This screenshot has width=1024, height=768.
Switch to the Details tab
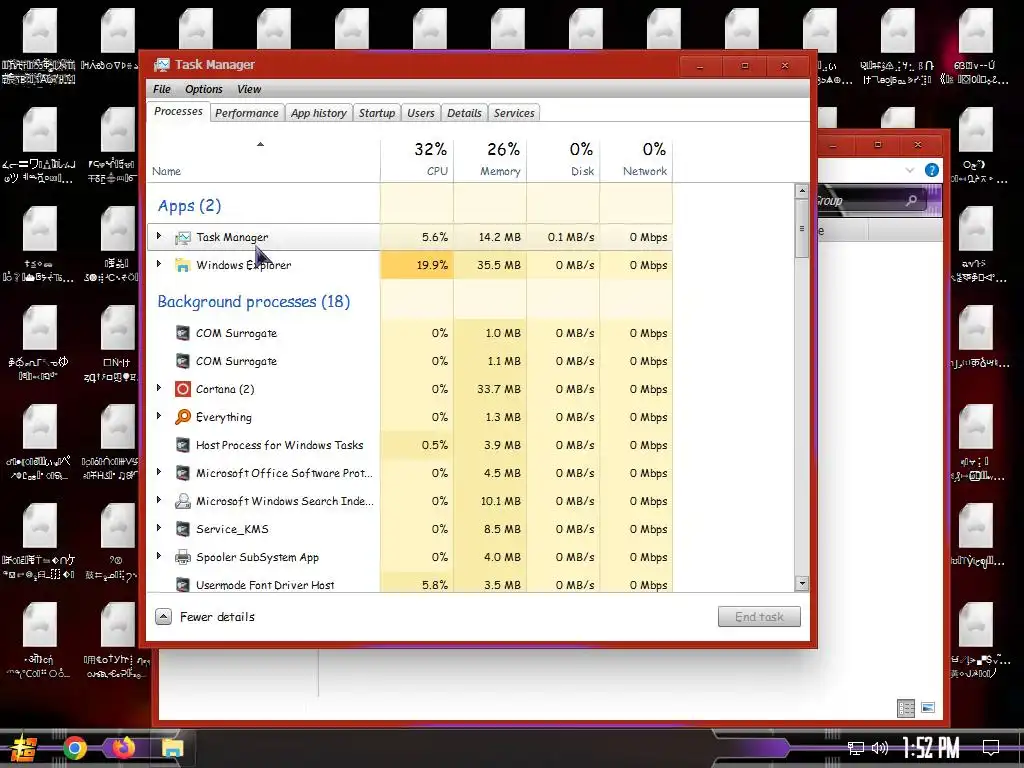(x=464, y=113)
